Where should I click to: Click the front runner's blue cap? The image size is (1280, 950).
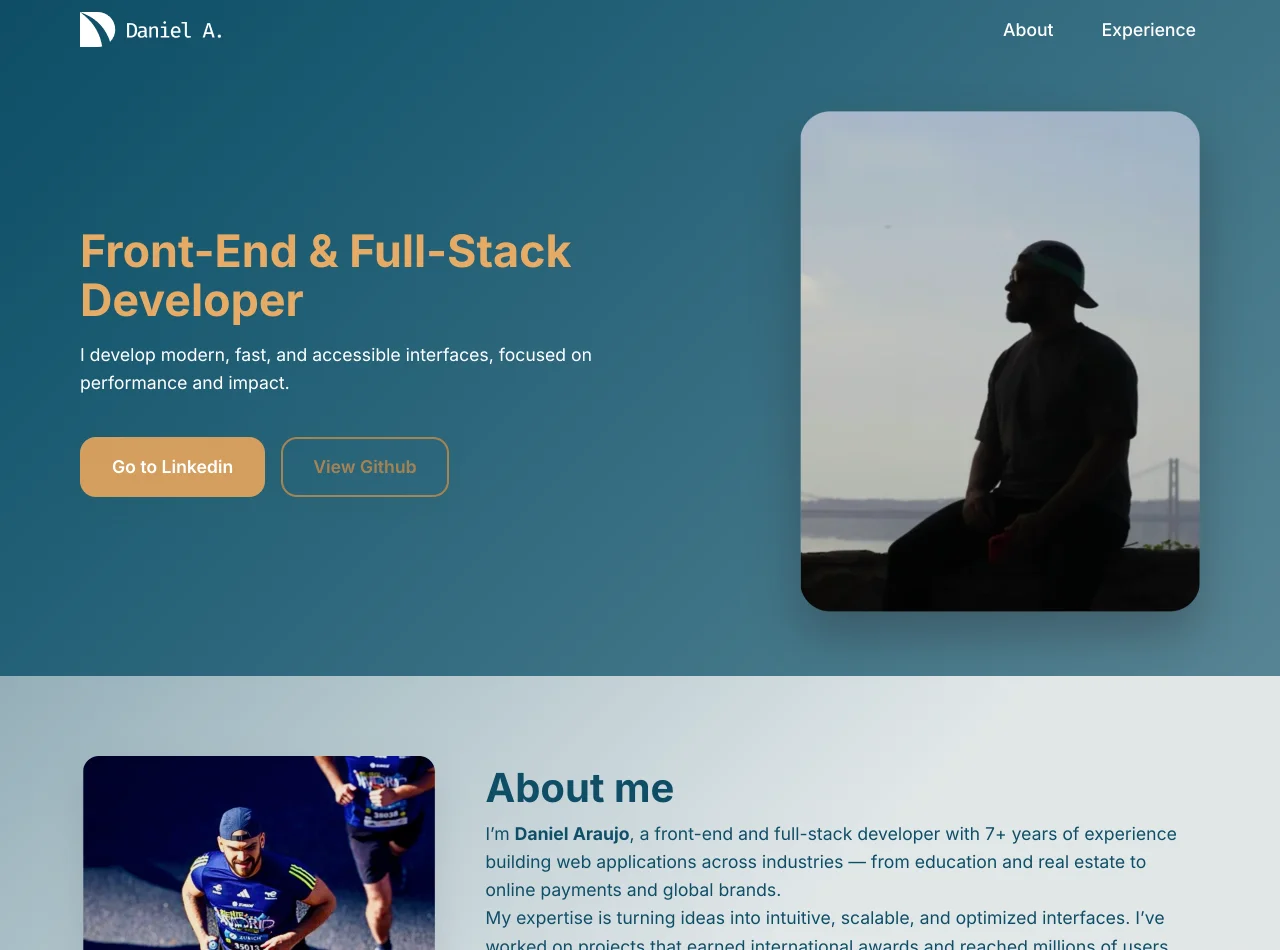240,824
